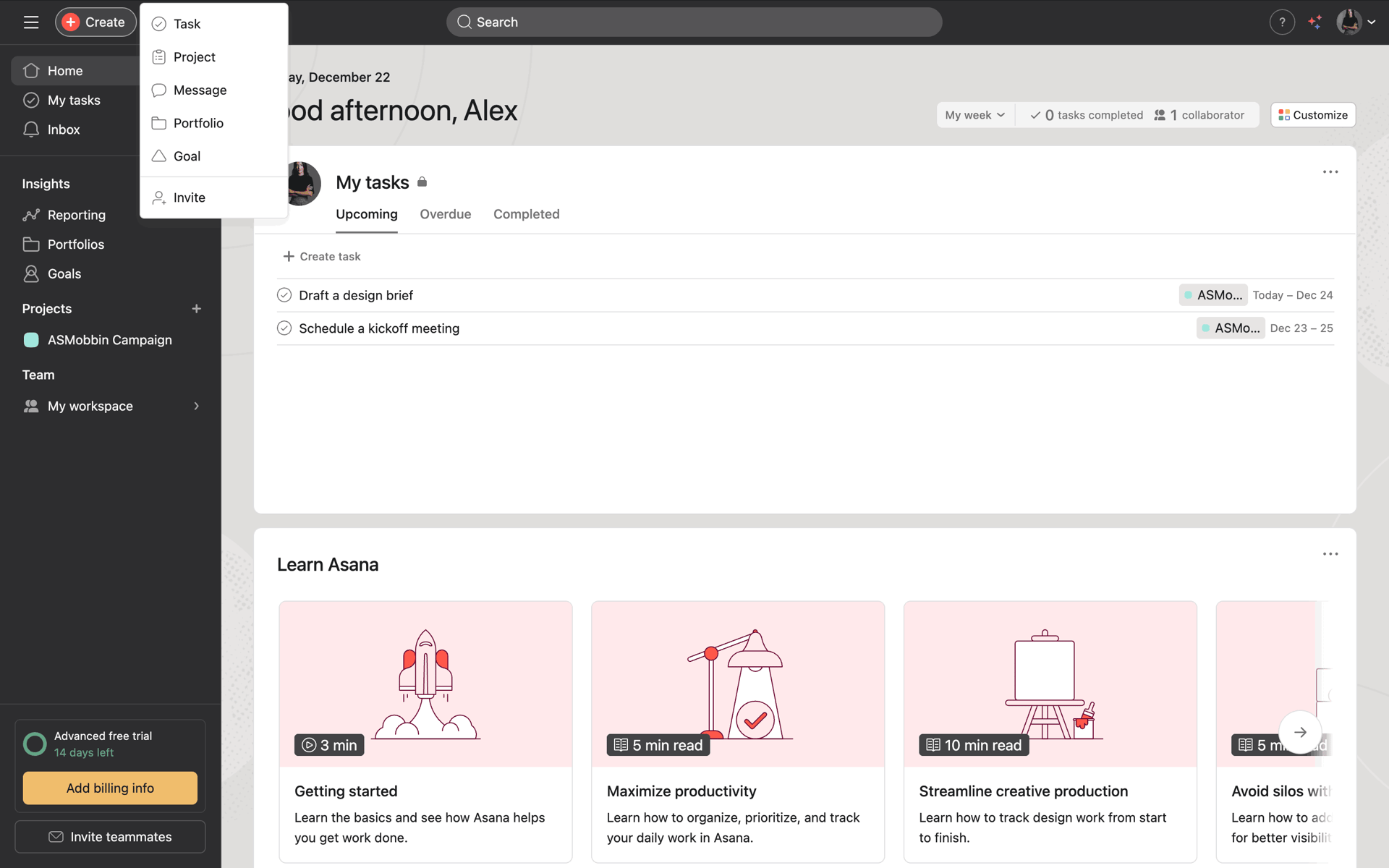Add a new project with the plus icon
The width and height of the screenshot is (1389, 868).
196,309
